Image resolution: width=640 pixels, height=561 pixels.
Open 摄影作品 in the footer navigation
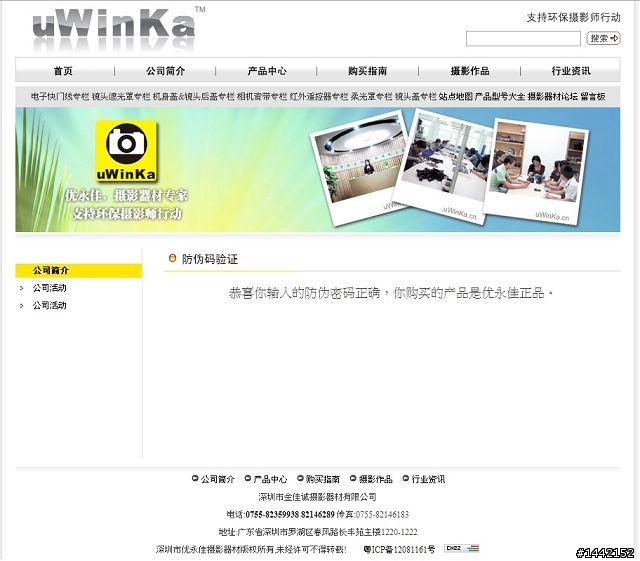coord(376,479)
